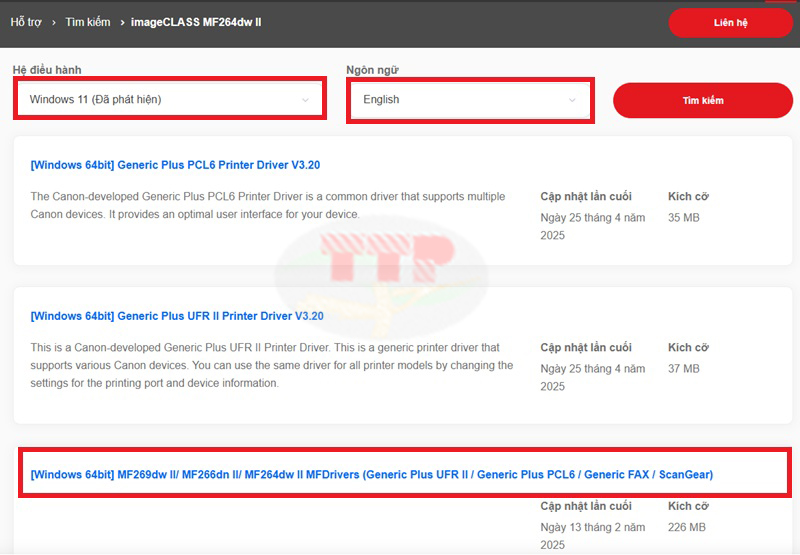Click the 226 MB size of the MFDrivers package
This screenshot has height=555, width=800.
click(687, 527)
